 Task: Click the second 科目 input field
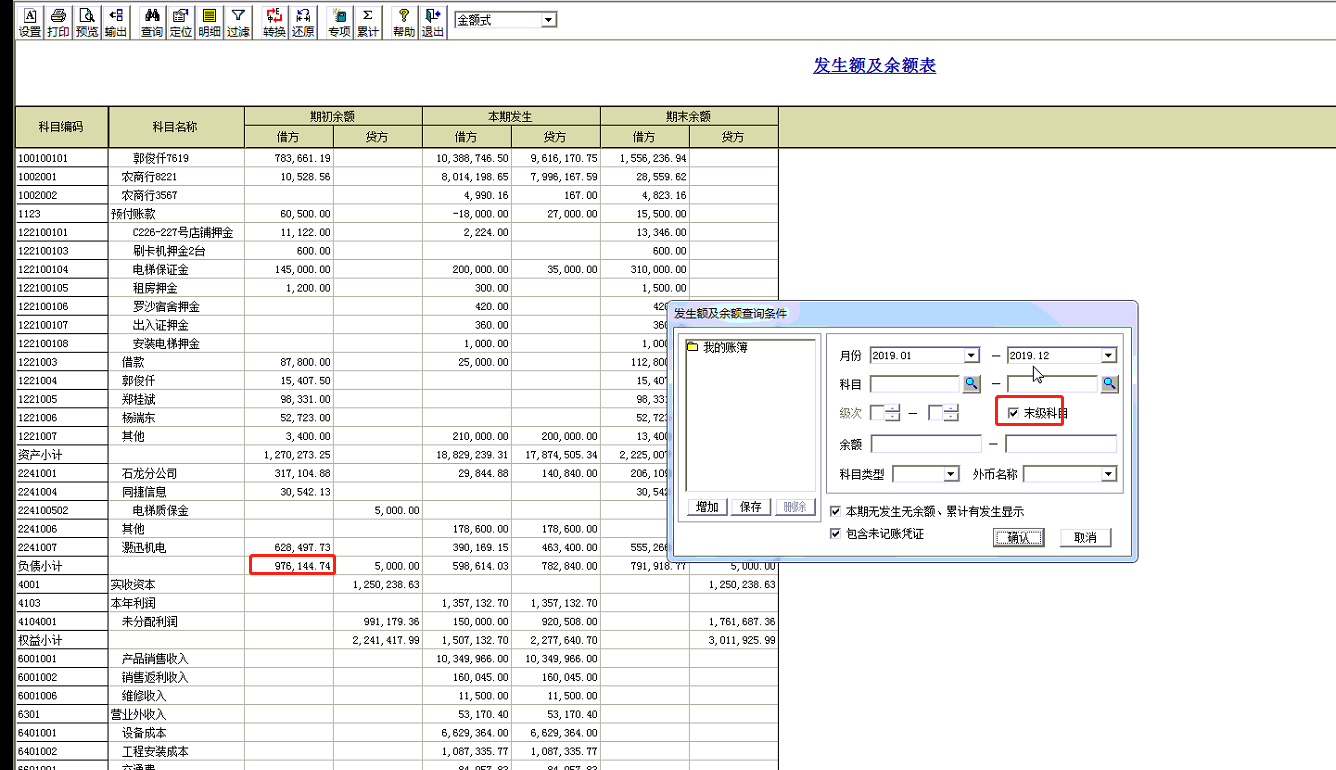pyautogui.click(x=1053, y=384)
